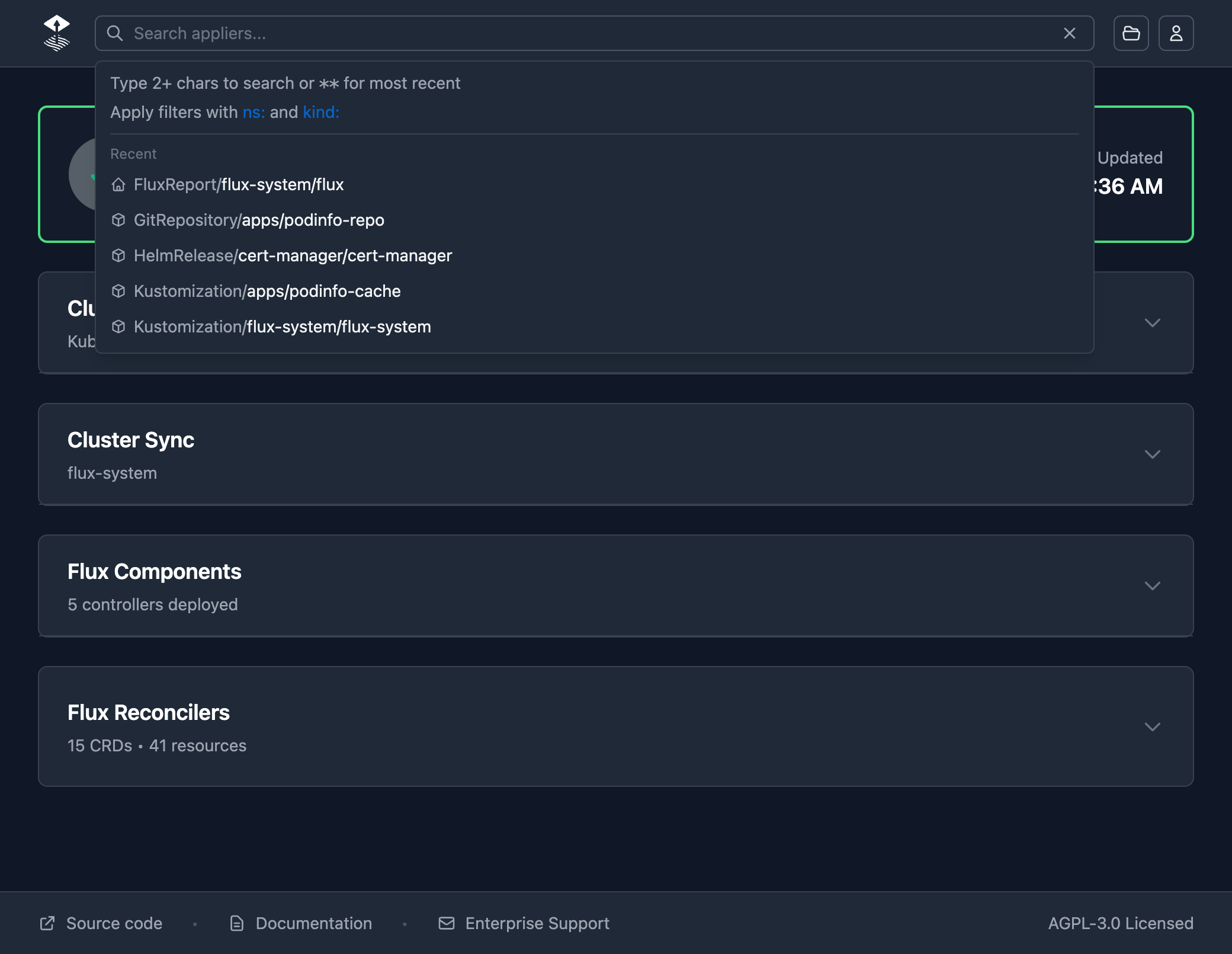The width and height of the screenshot is (1232, 954).
Task: Expand the Flux Reconcilers chevron
Action: [x=1152, y=727]
